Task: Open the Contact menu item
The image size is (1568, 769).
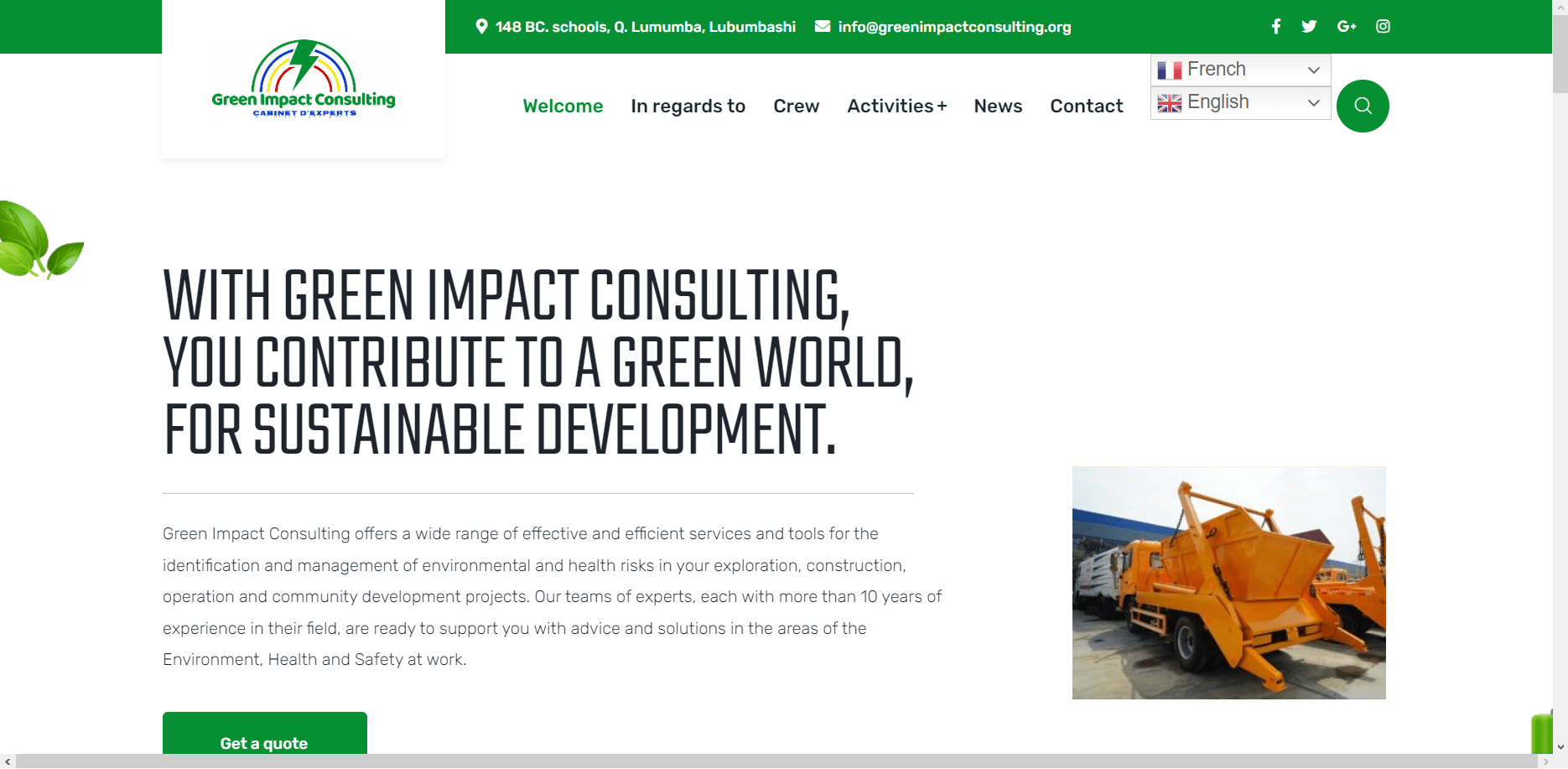Action: pyautogui.click(x=1086, y=106)
